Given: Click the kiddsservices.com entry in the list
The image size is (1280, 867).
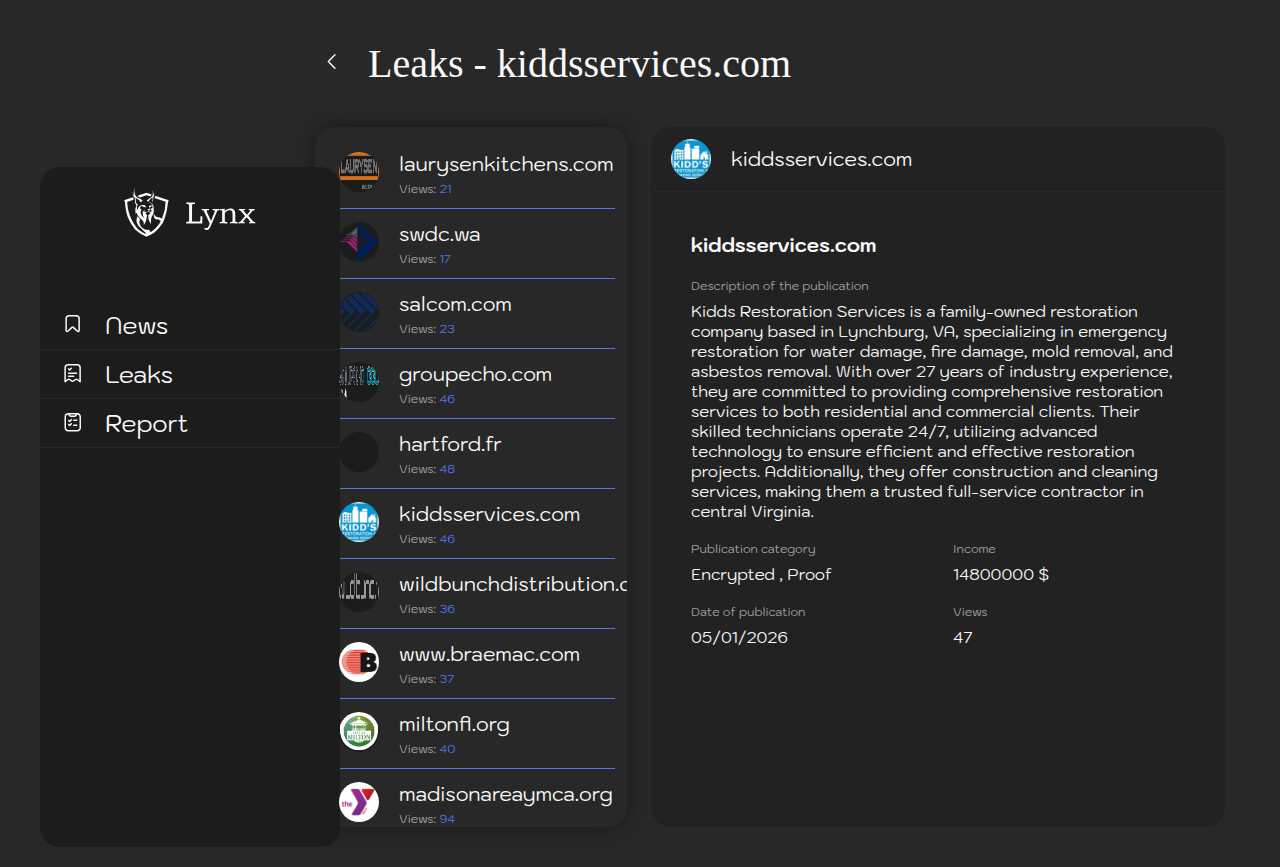Looking at the screenshot, I should [x=489, y=515].
